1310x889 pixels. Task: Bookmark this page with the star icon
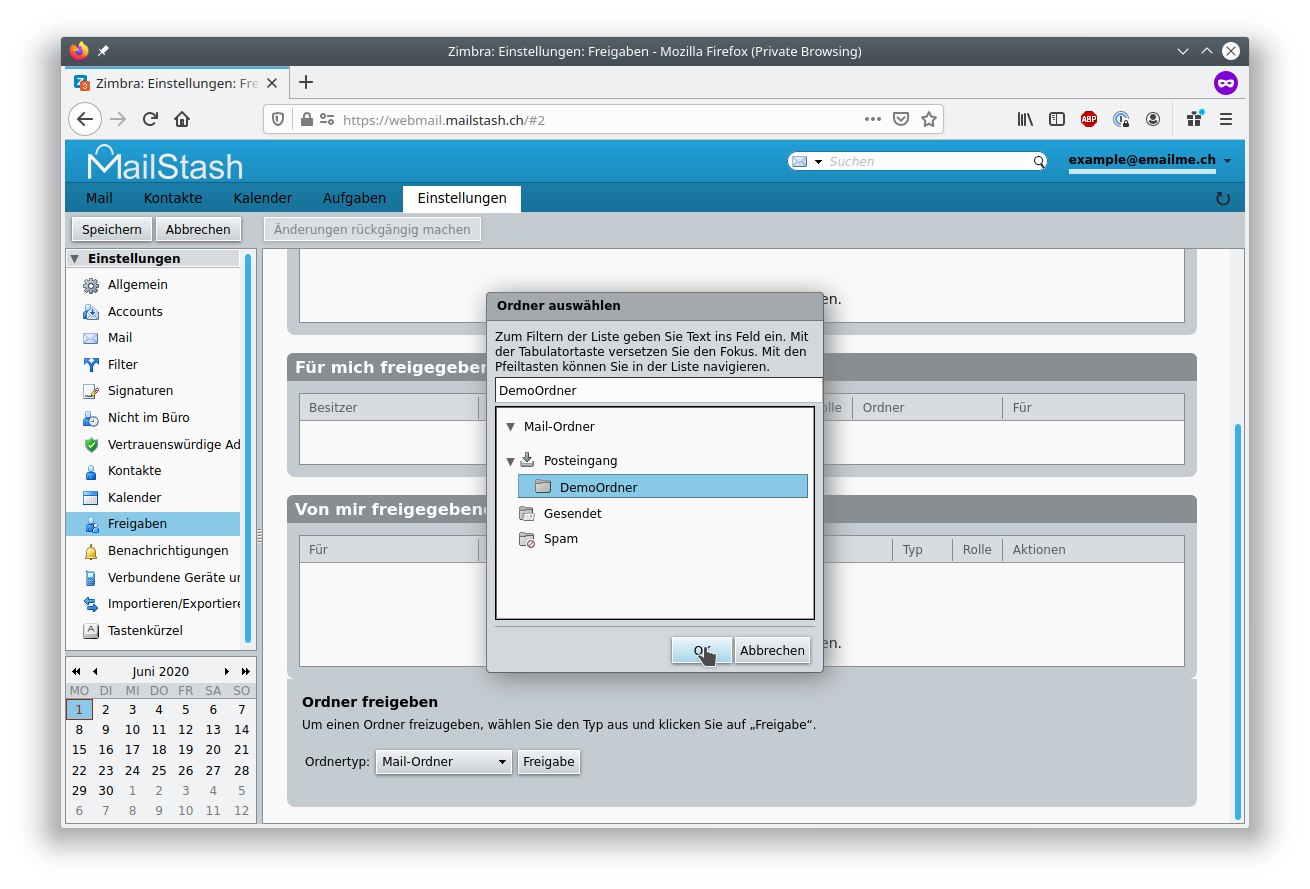[929, 119]
